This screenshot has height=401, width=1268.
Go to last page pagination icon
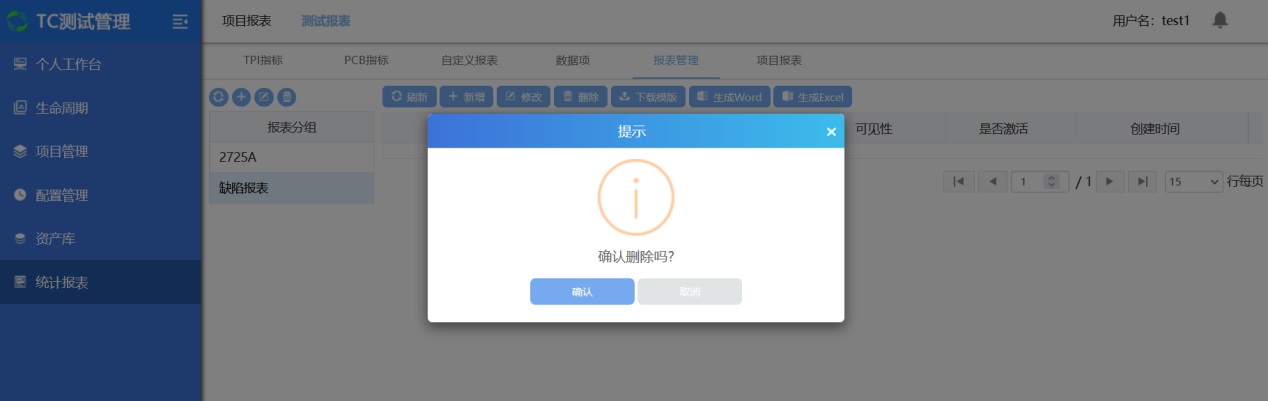click(1143, 181)
